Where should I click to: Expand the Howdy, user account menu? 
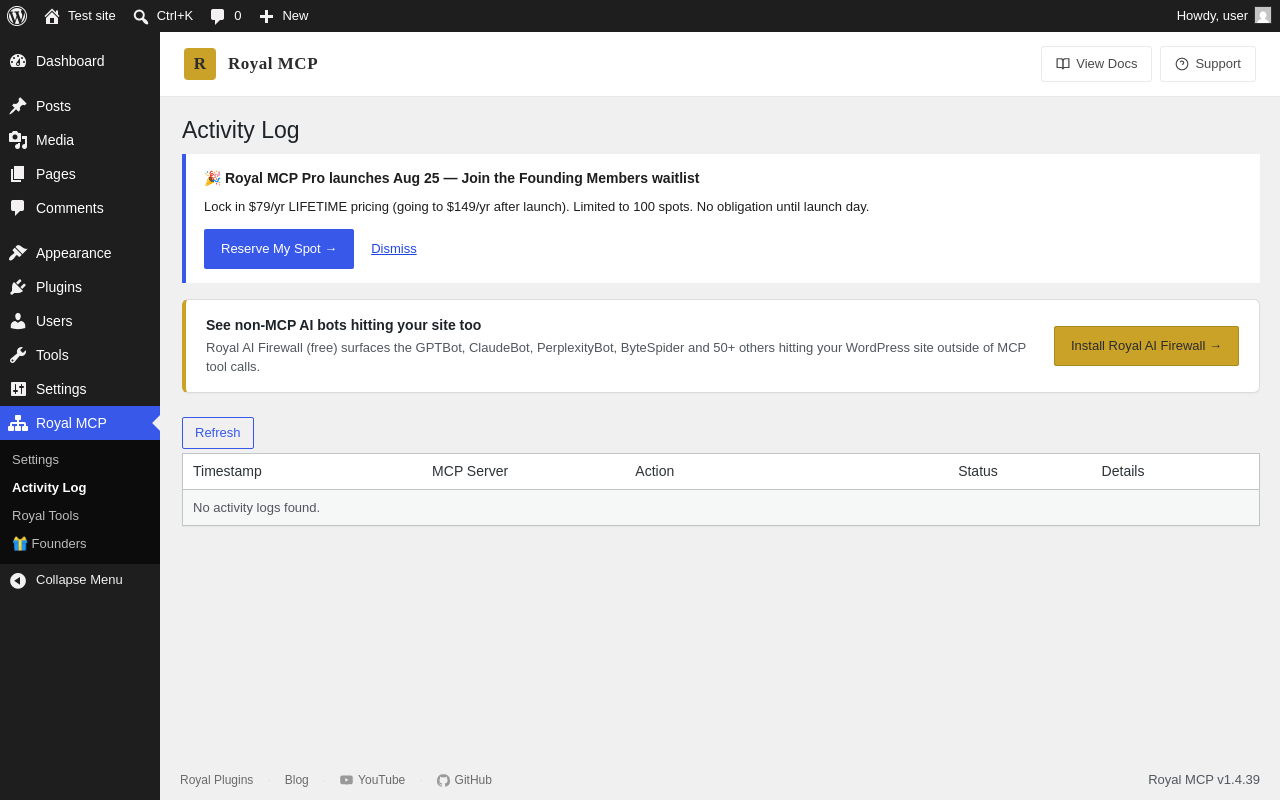click(x=1223, y=16)
